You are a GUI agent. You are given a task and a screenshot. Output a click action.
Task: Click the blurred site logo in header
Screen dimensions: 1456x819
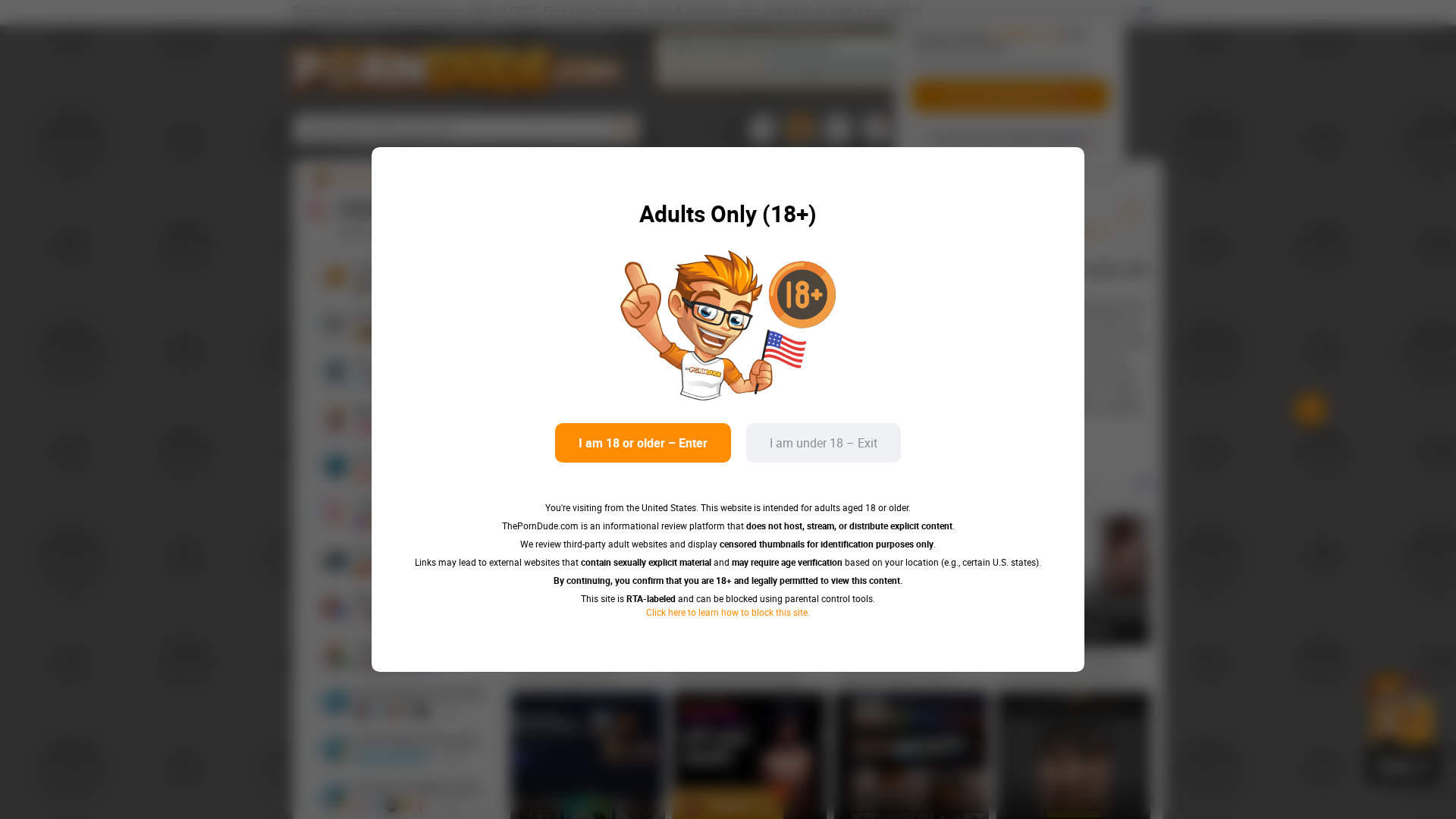click(457, 70)
